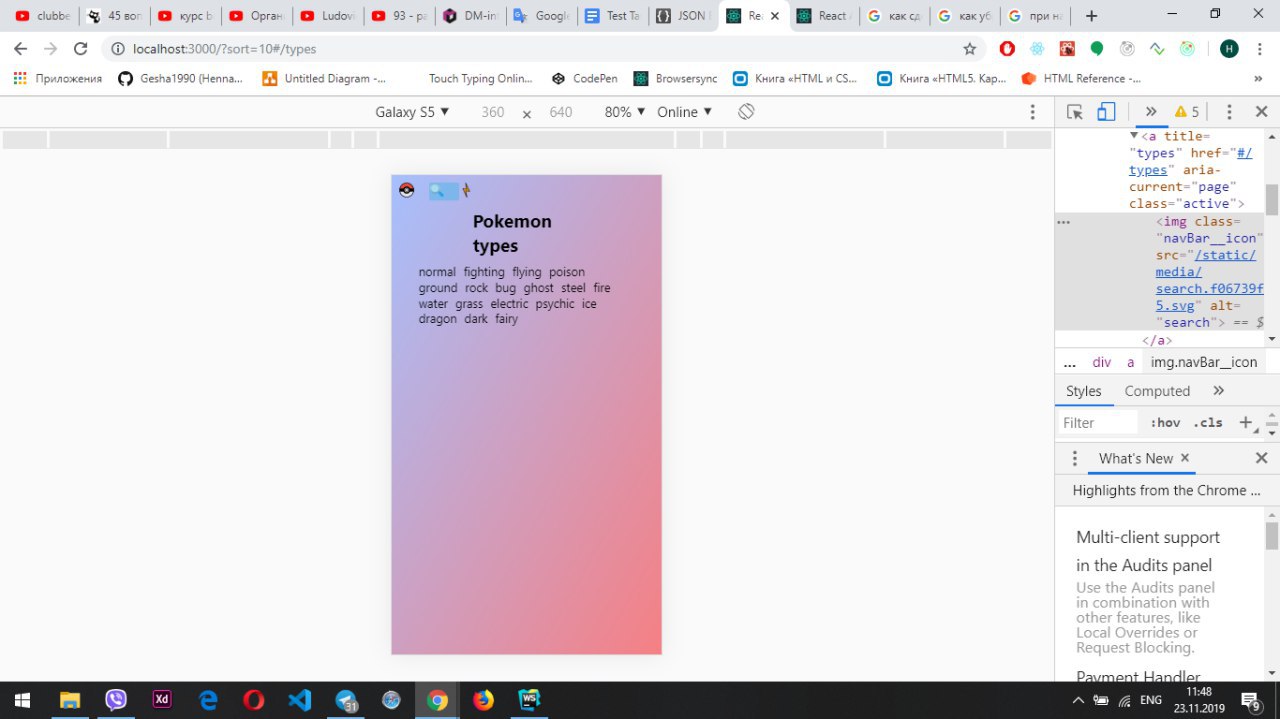Viewport: 1280px width, 719px height.
Task: Show hidden bookmarks with the chevron
Action: (1258, 78)
